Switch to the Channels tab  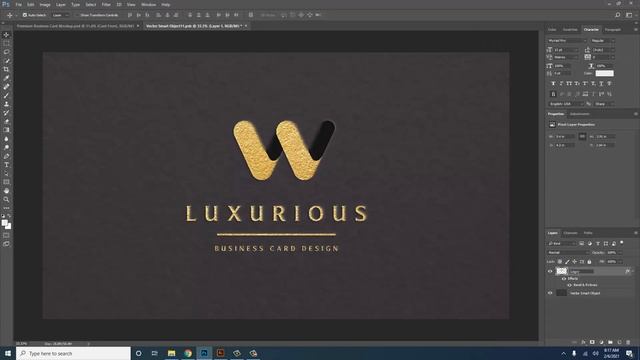571,233
